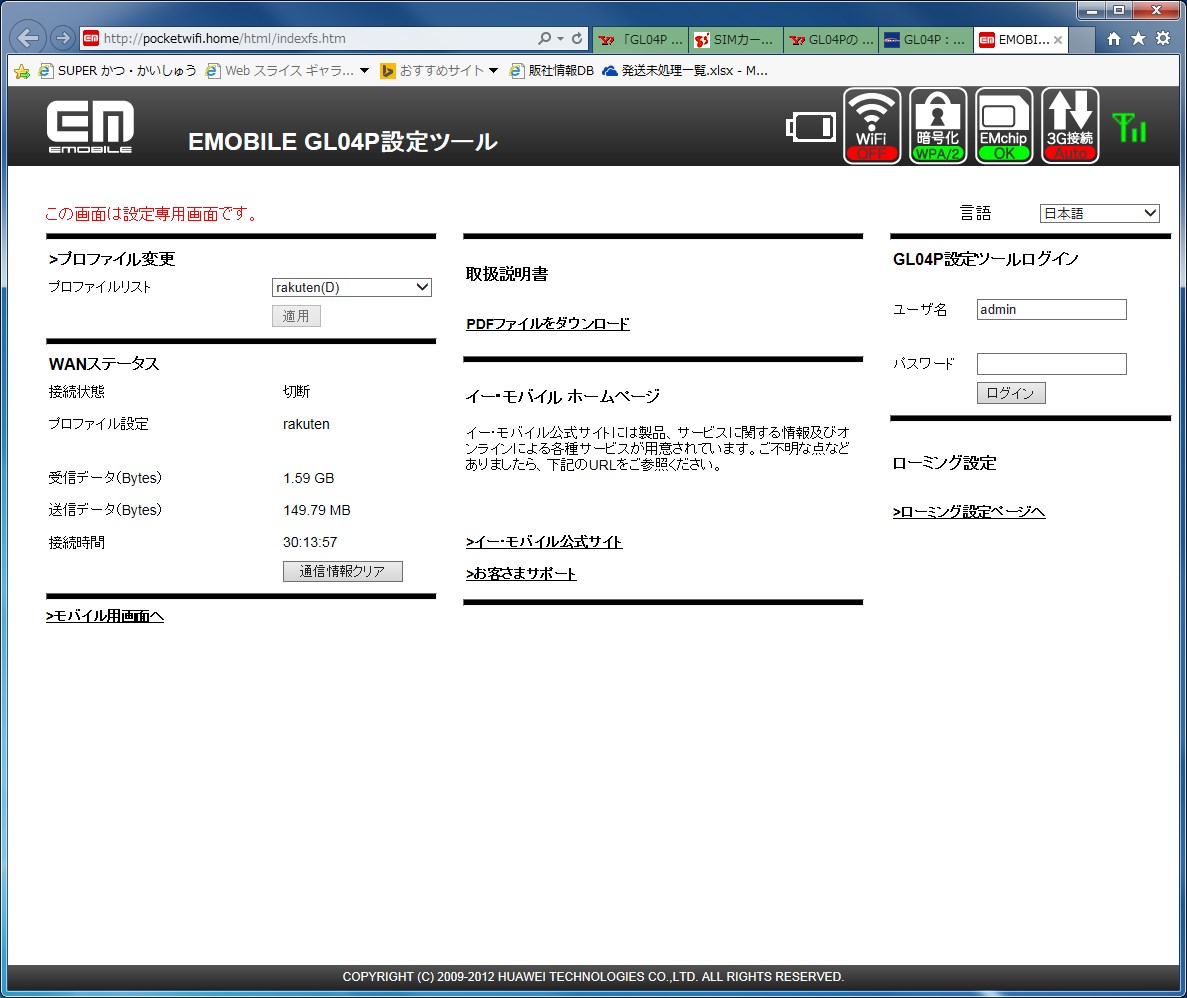The width and height of the screenshot is (1187, 998).
Task: Click the battery level icon
Action: (x=810, y=127)
